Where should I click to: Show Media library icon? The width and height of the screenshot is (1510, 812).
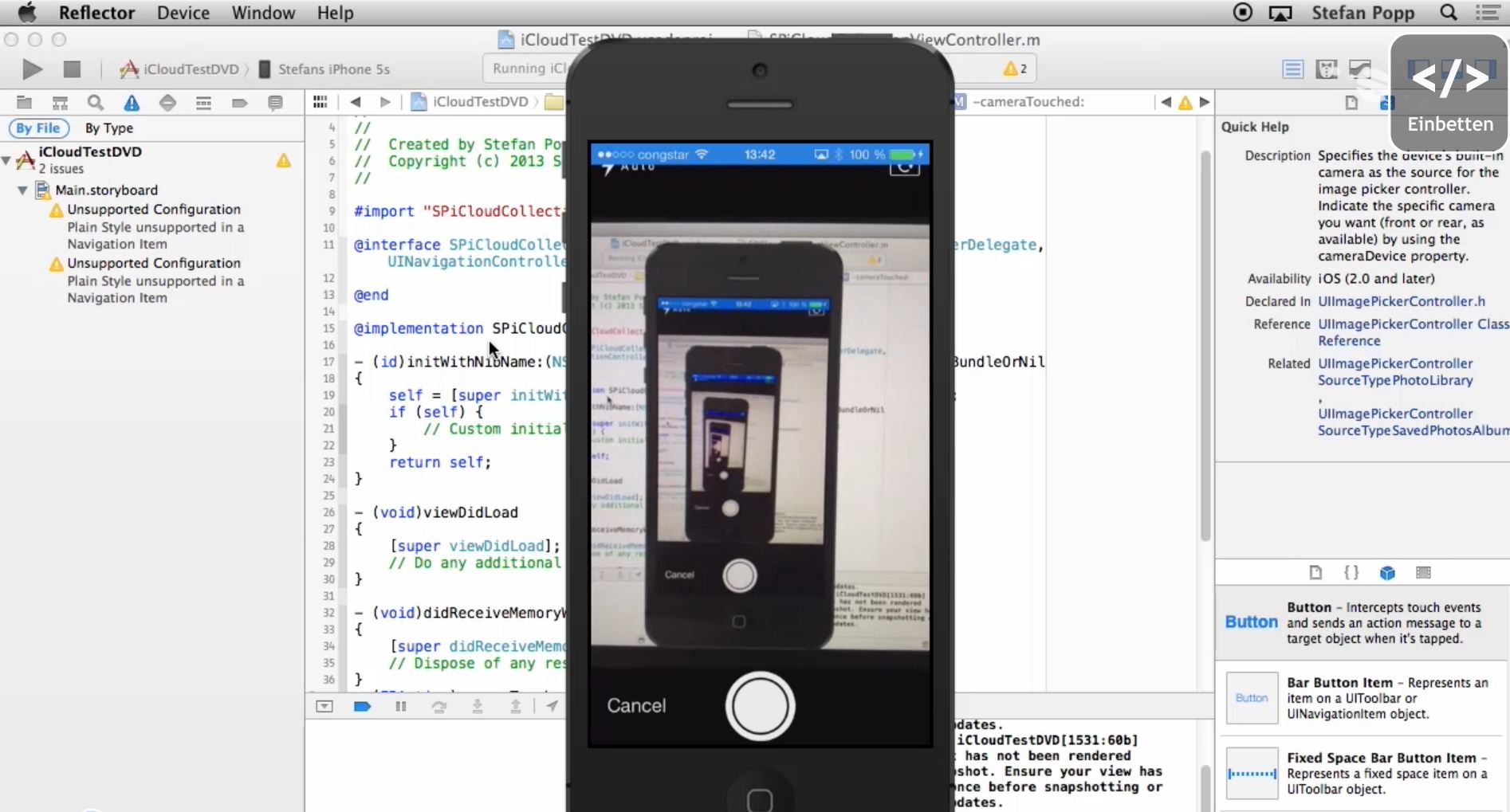click(x=1423, y=572)
